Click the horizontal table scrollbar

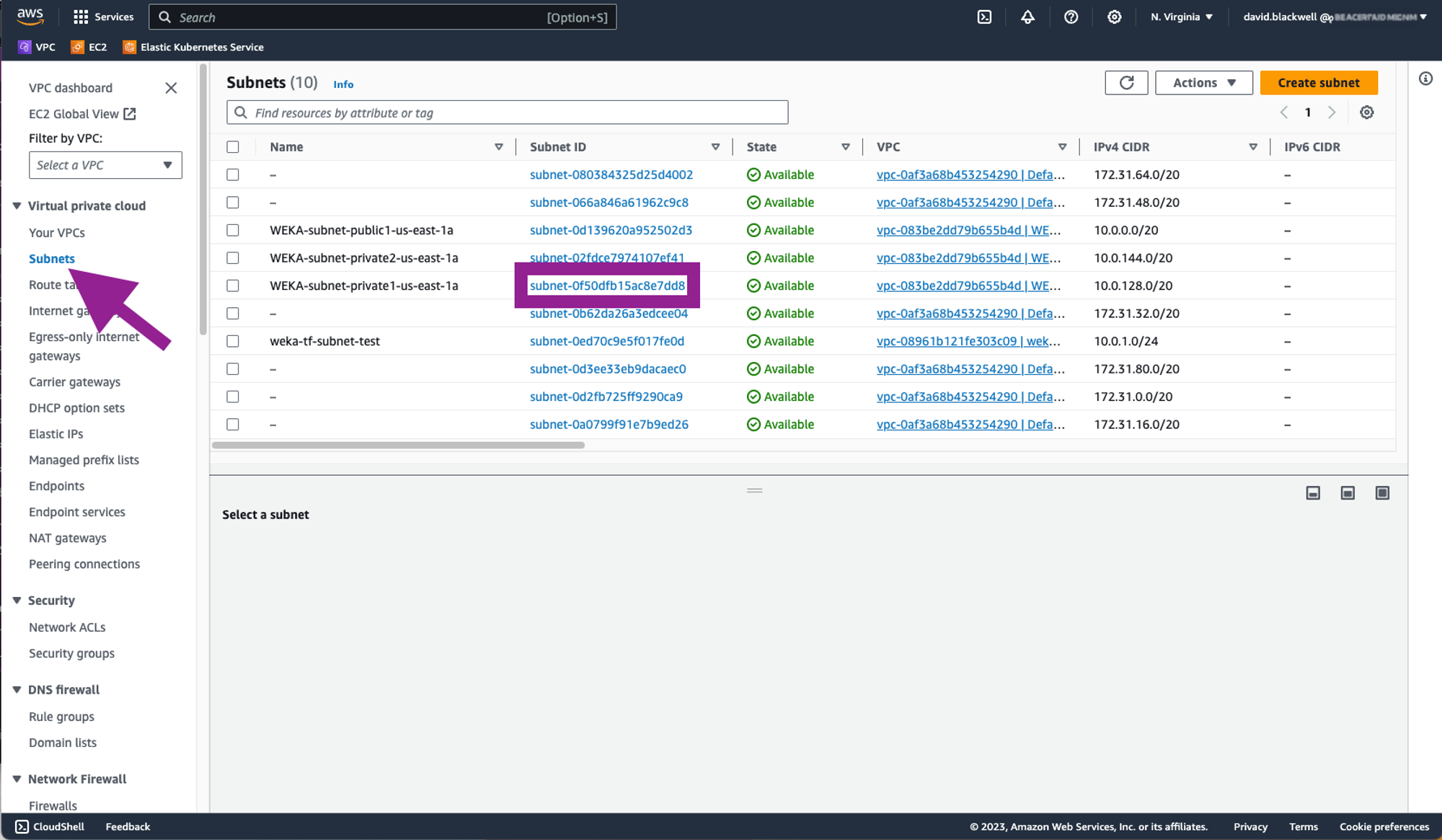(x=398, y=446)
